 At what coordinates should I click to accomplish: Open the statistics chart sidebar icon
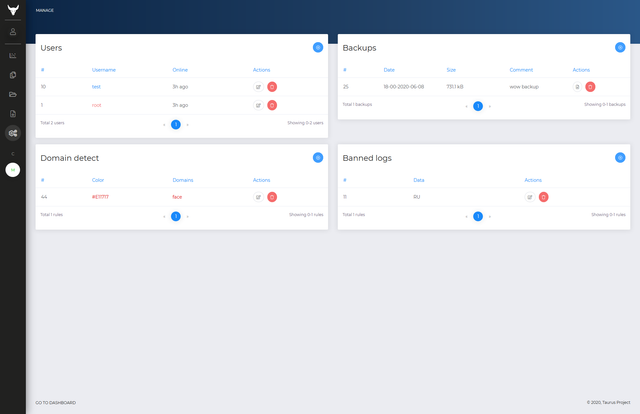(13, 56)
